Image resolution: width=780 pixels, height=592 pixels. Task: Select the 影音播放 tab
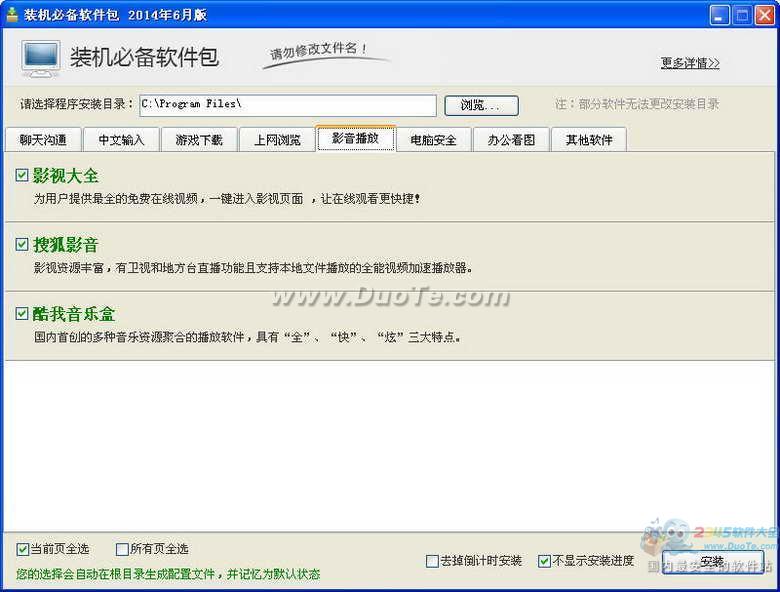[x=356, y=138]
